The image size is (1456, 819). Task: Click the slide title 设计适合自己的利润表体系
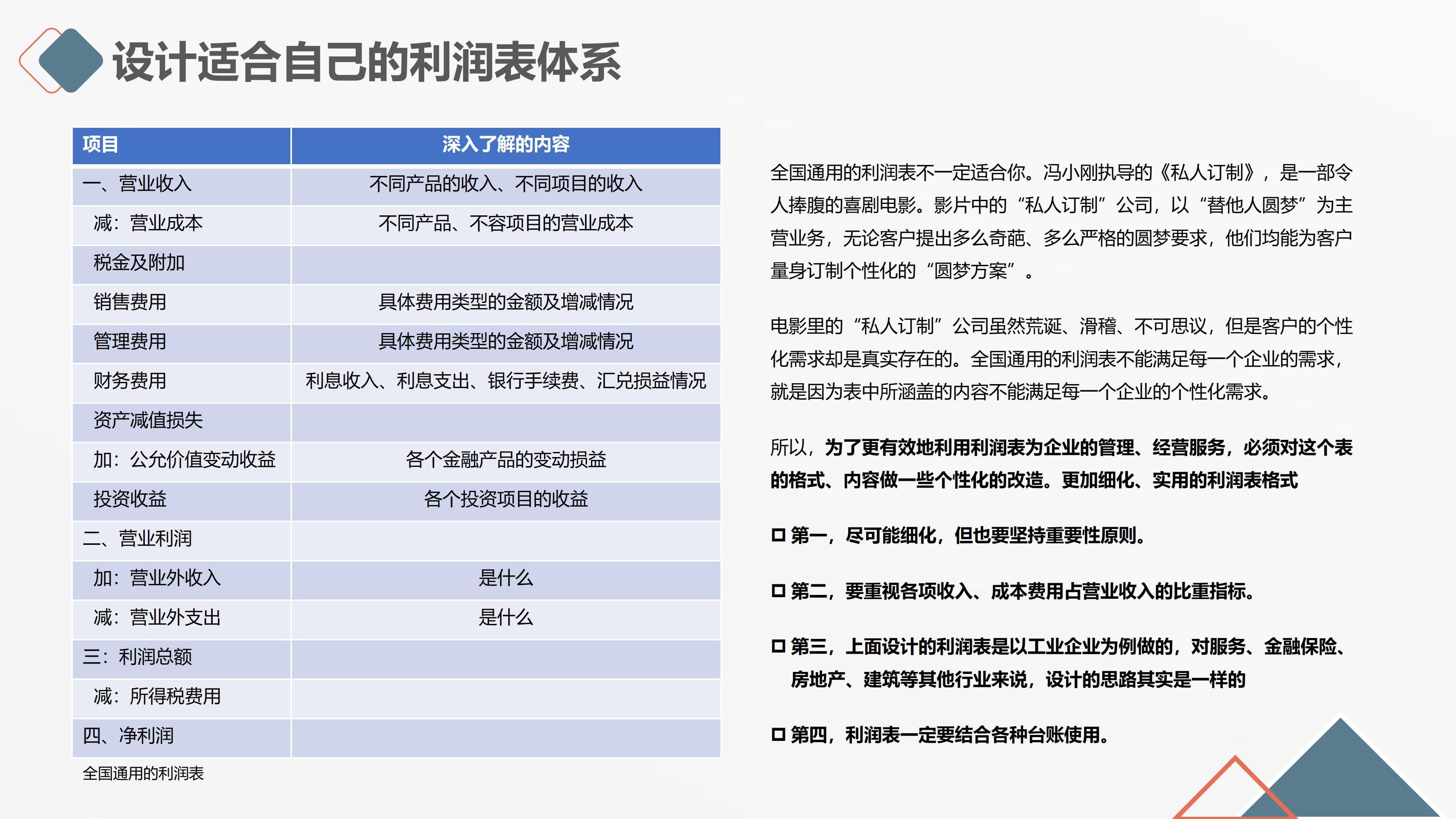[366, 62]
